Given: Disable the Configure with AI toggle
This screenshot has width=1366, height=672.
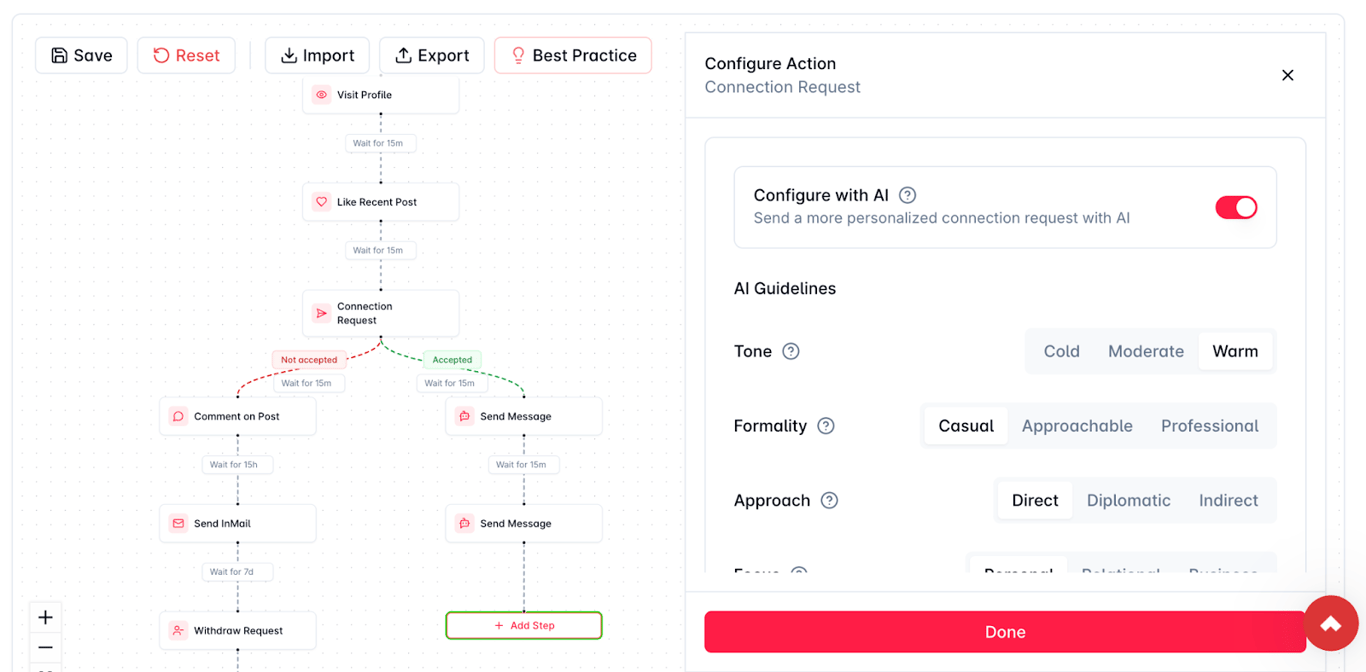Looking at the screenshot, I should click(x=1236, y=207).
